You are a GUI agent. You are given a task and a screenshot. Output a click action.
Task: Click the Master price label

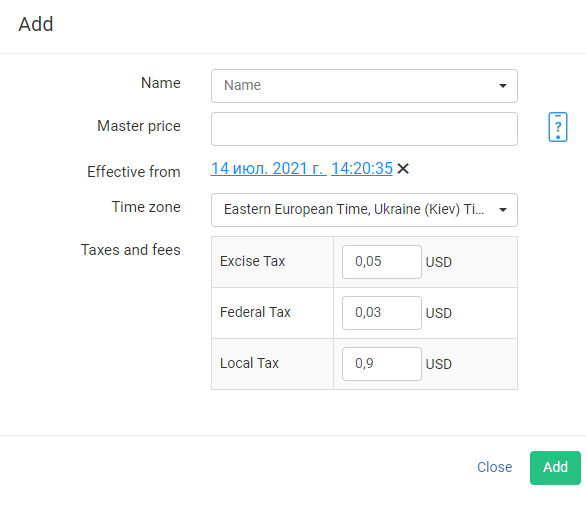coord(139,126)
